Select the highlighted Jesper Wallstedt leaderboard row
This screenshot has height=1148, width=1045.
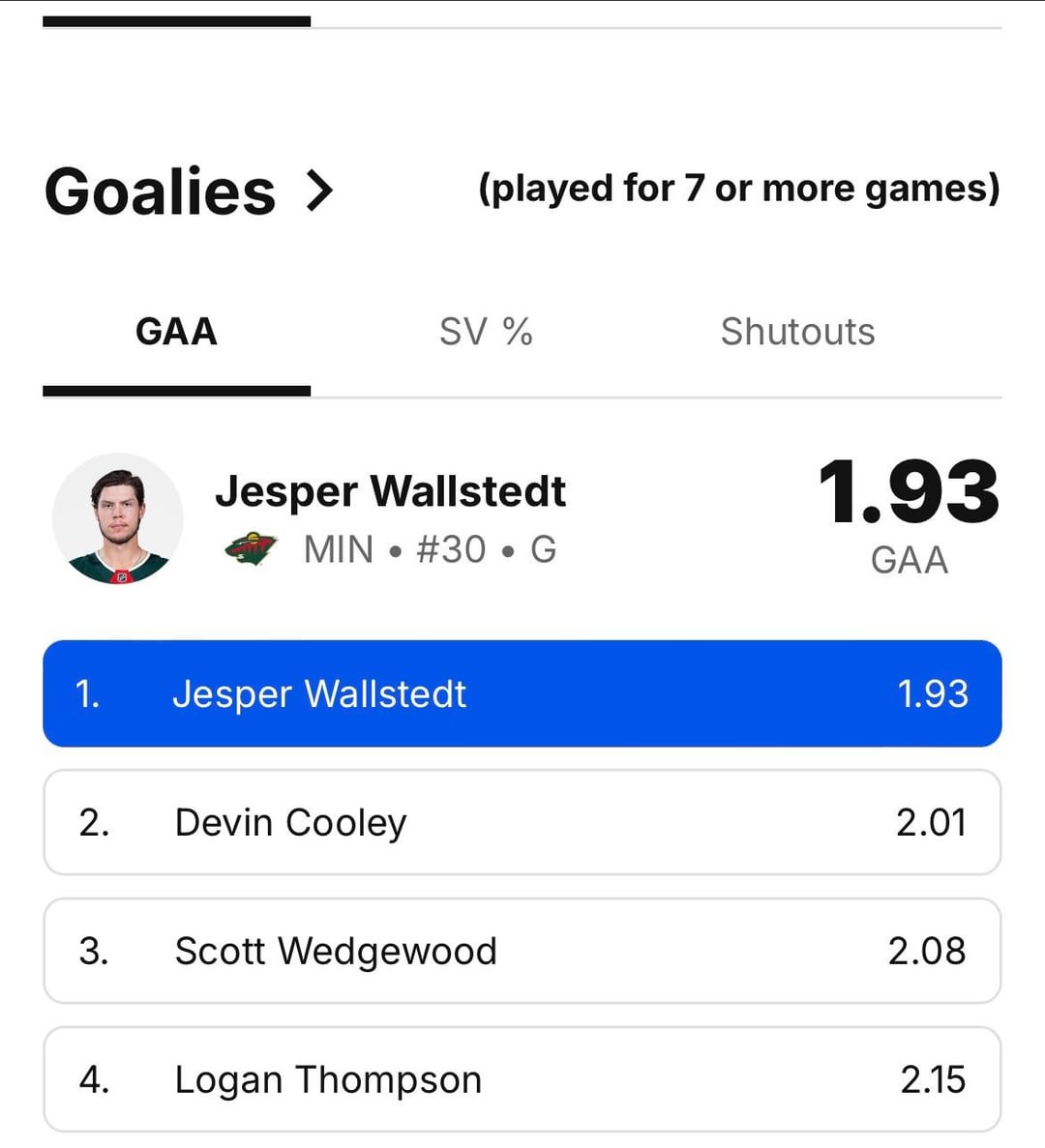522,693
